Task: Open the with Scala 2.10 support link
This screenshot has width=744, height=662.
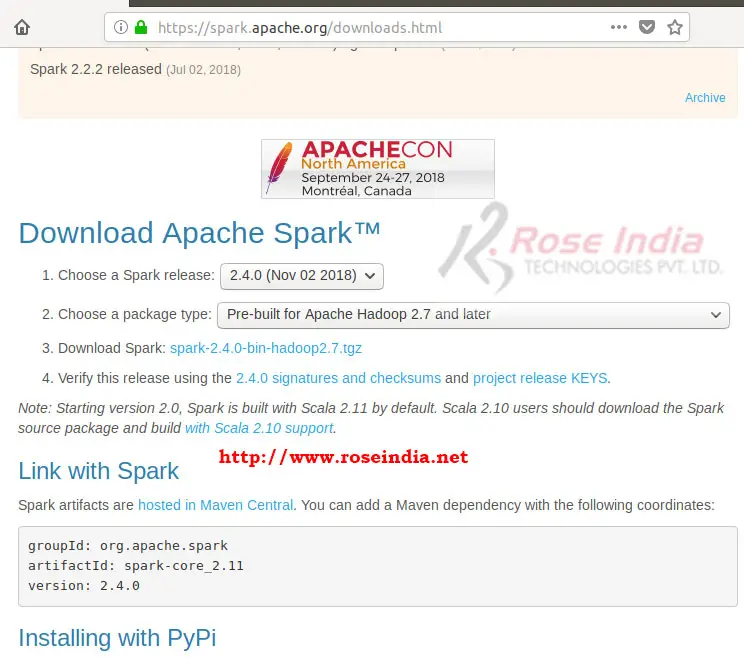Action: 259,428
